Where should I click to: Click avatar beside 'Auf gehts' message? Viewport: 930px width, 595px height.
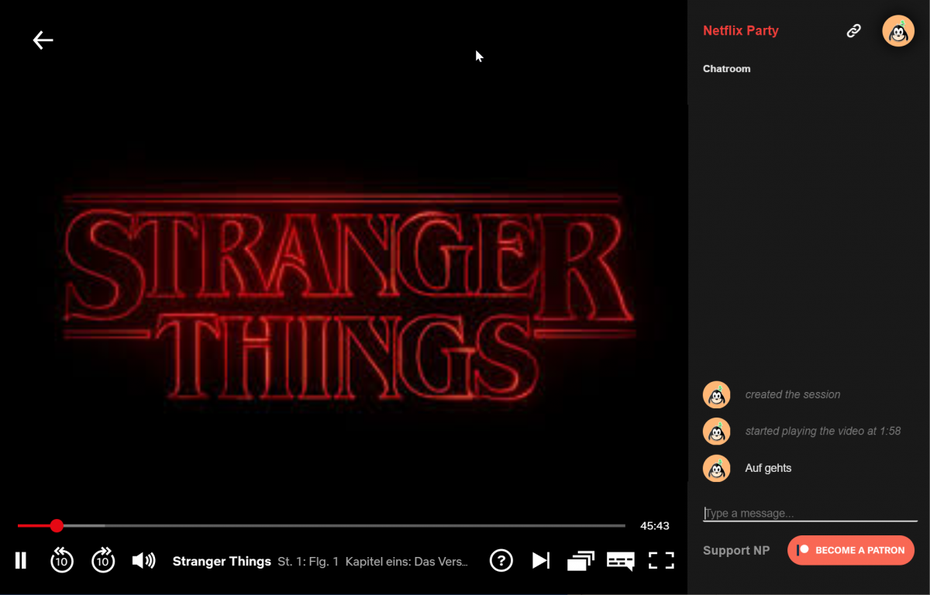click(x=716, y=469)
